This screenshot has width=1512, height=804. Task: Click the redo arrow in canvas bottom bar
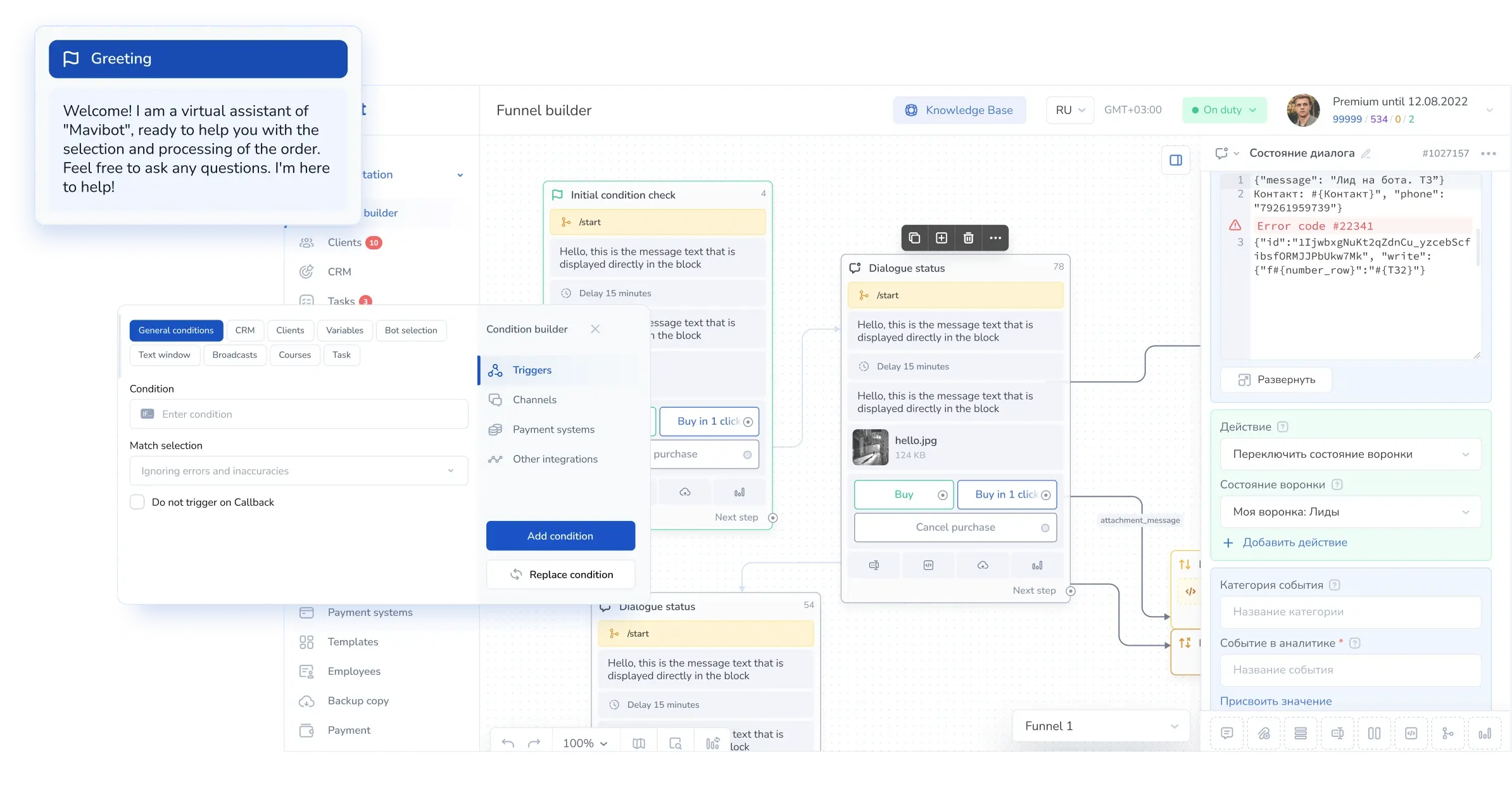pyautogui.click(x=534, y=743)
